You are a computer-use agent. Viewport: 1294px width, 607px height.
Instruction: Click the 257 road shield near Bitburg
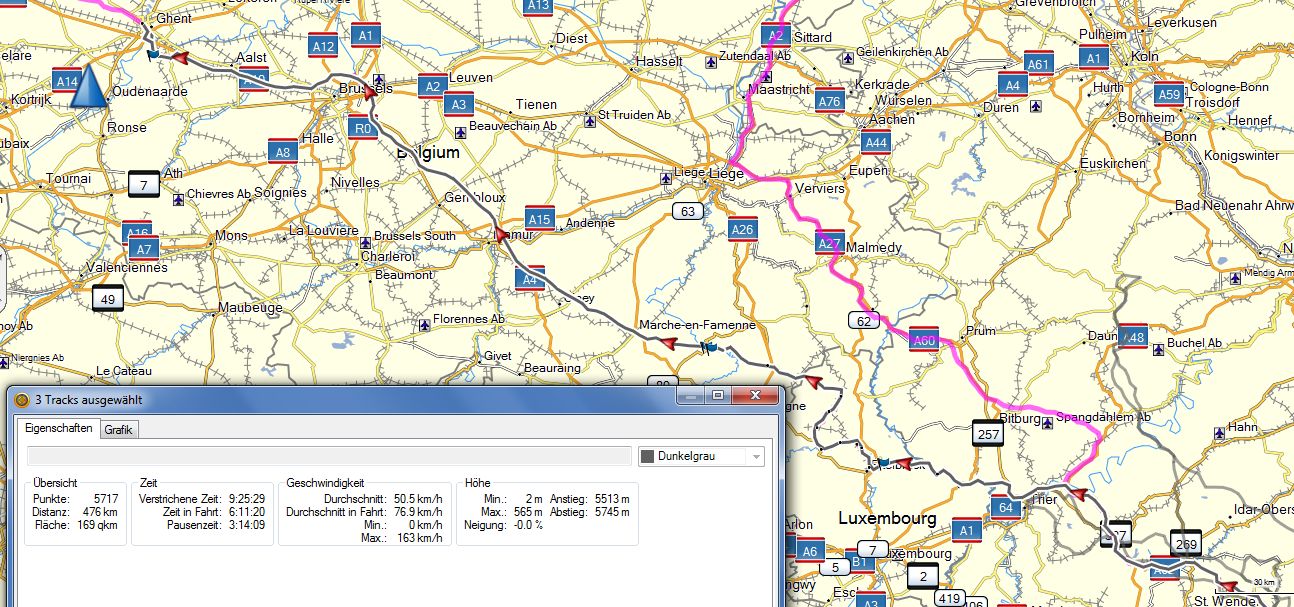(988, 433)
